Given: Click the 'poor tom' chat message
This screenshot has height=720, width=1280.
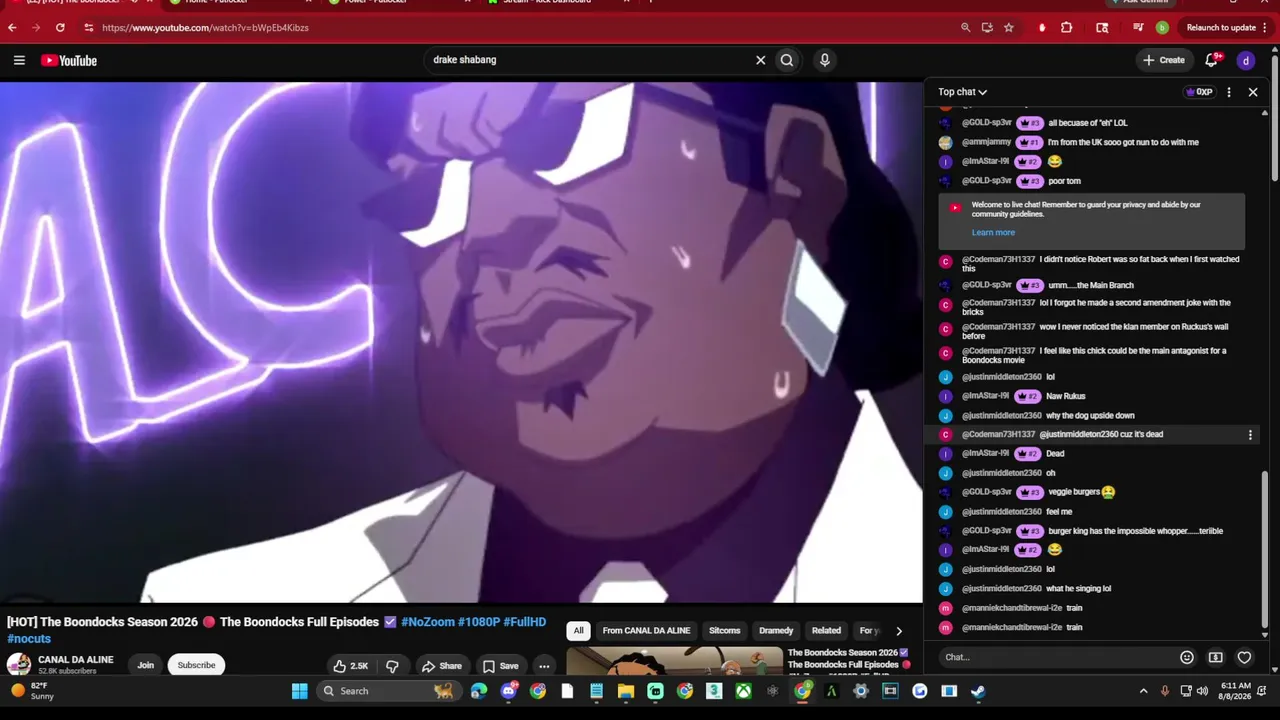Looking at the screenshot, I should pos(1064,181).
